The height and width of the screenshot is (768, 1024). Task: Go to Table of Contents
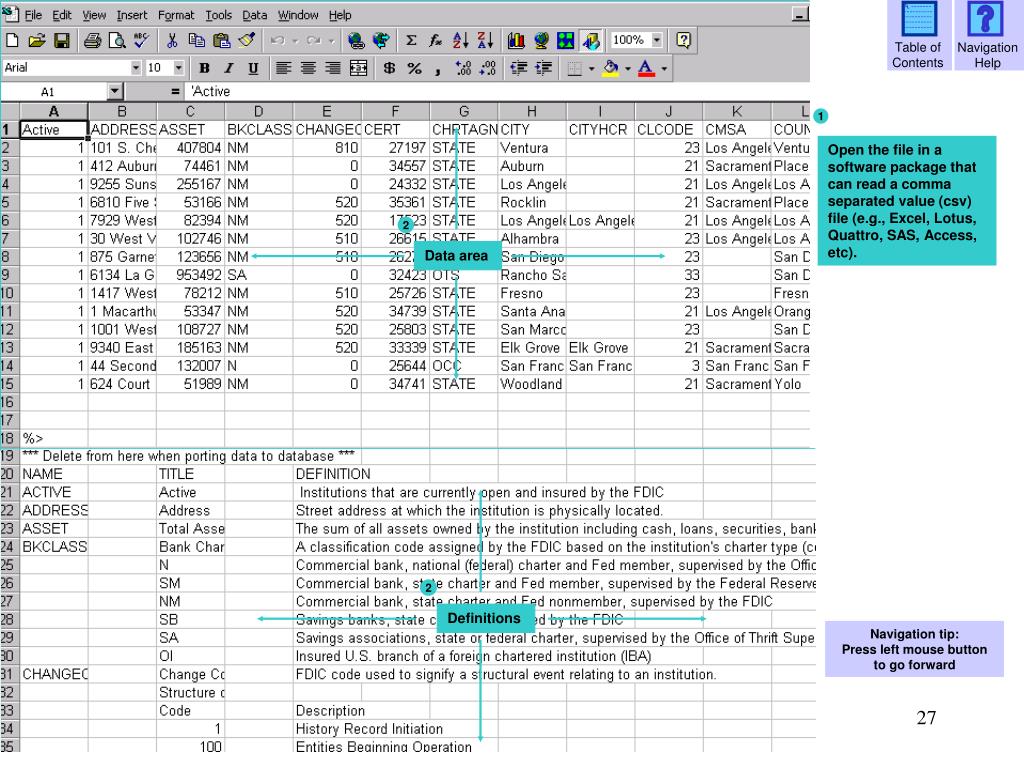point(918,35)
